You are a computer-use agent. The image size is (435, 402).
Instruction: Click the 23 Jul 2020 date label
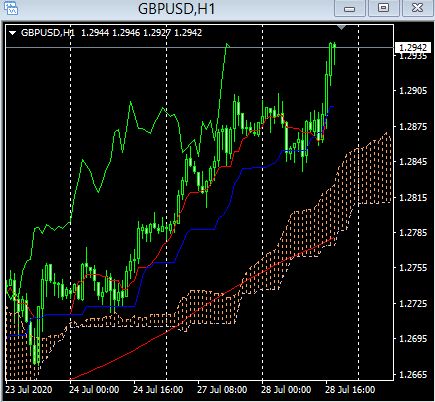coord(29,390)
